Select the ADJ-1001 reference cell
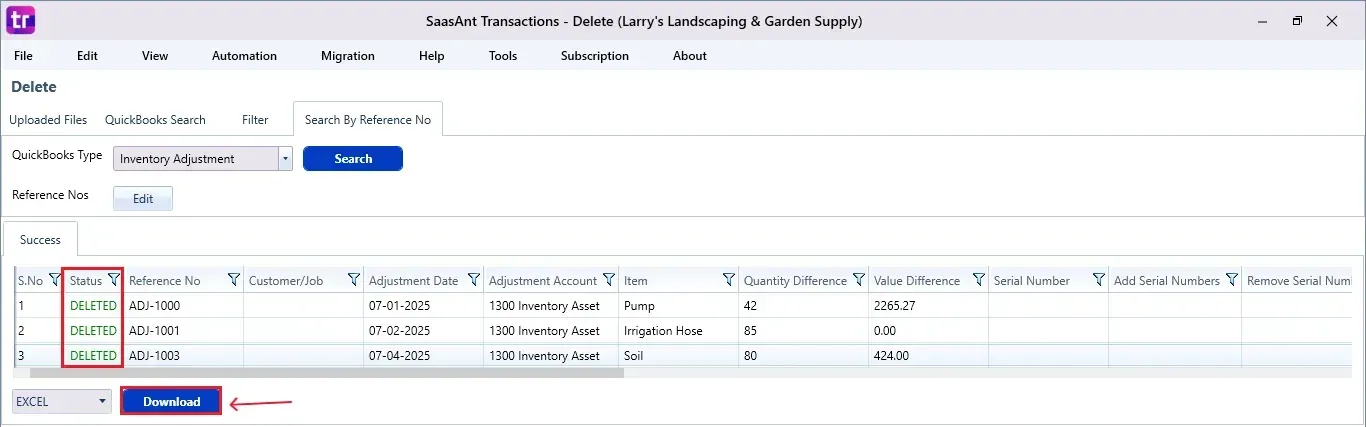 pyautogui.click(x=184, y=331)
